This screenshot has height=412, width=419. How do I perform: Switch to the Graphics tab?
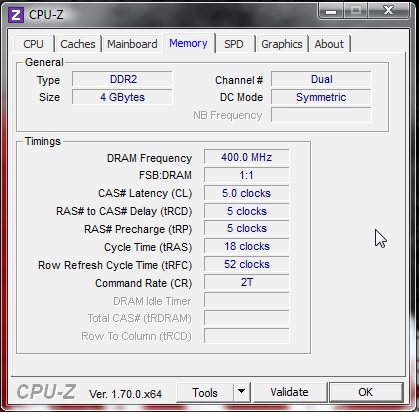(x=282, y=44)
